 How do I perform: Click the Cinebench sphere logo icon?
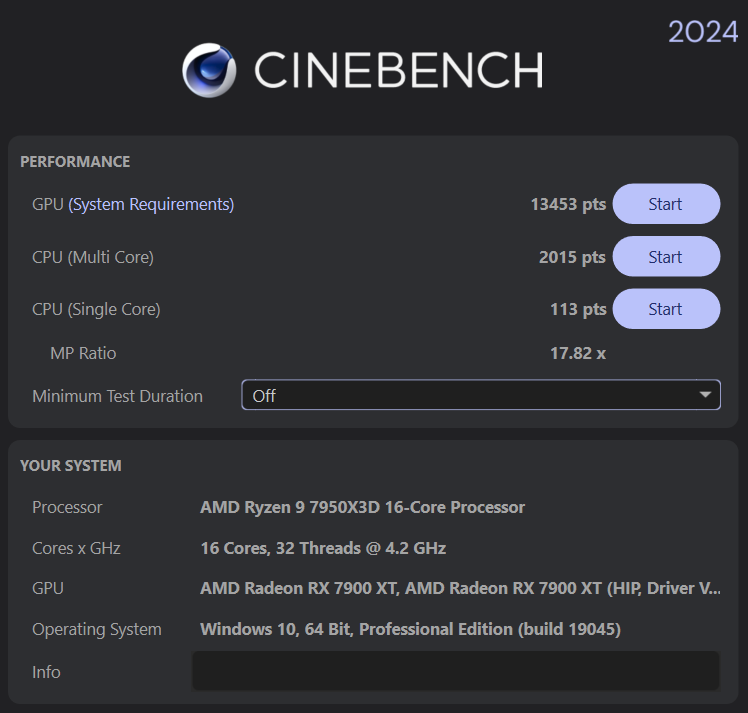pyautogui.click(x=209, y=70)
